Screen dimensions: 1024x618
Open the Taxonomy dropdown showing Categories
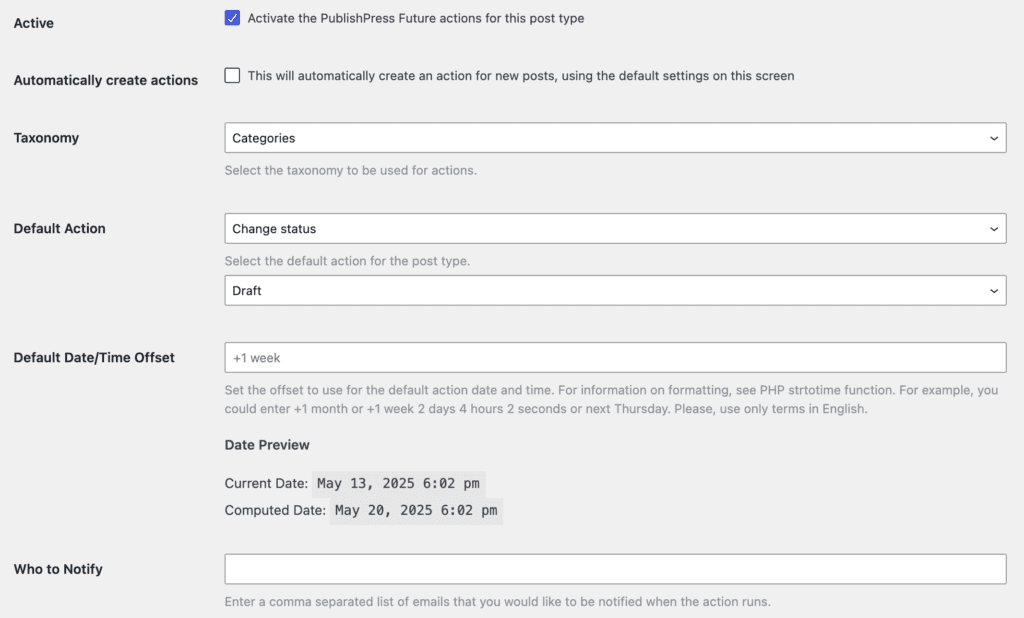pos(614,138)
